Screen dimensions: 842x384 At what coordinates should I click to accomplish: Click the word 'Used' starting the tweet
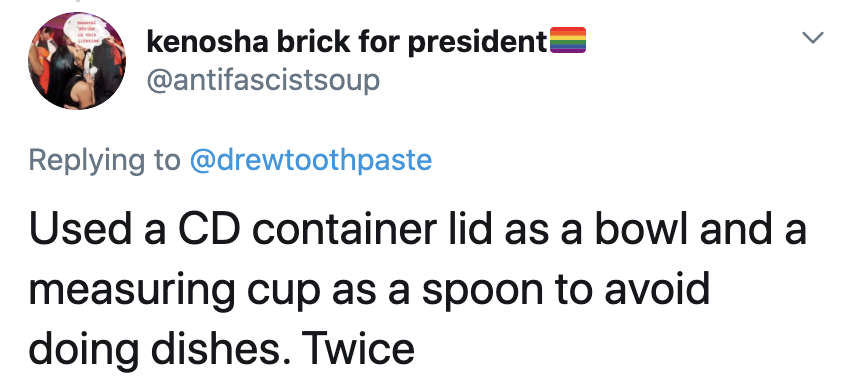tap(74, 229)
